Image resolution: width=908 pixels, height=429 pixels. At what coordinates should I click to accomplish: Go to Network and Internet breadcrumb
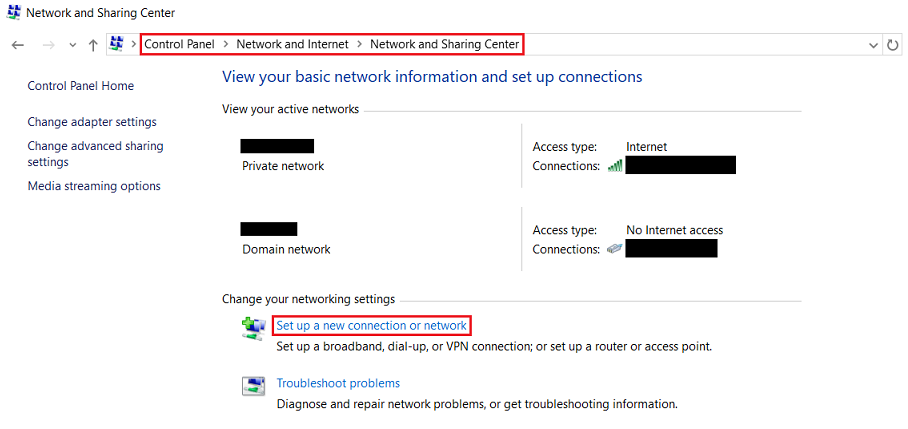[292, 44]
